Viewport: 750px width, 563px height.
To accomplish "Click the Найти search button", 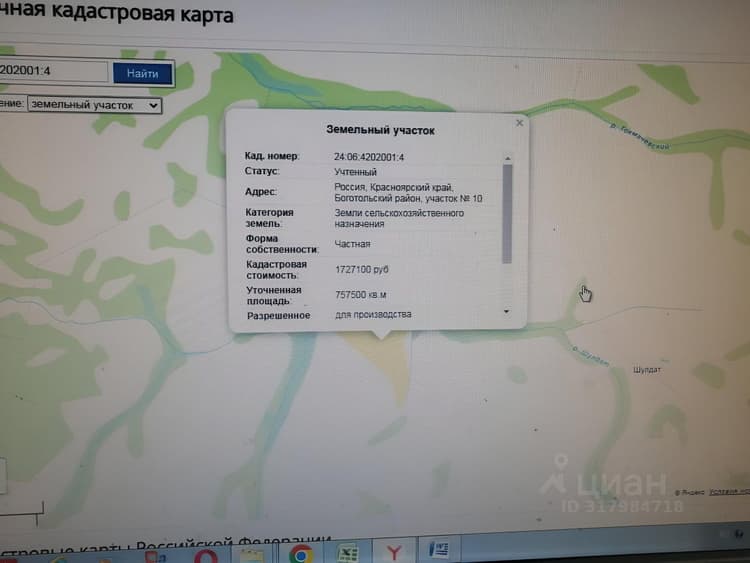I will click(x=143, y=74).
